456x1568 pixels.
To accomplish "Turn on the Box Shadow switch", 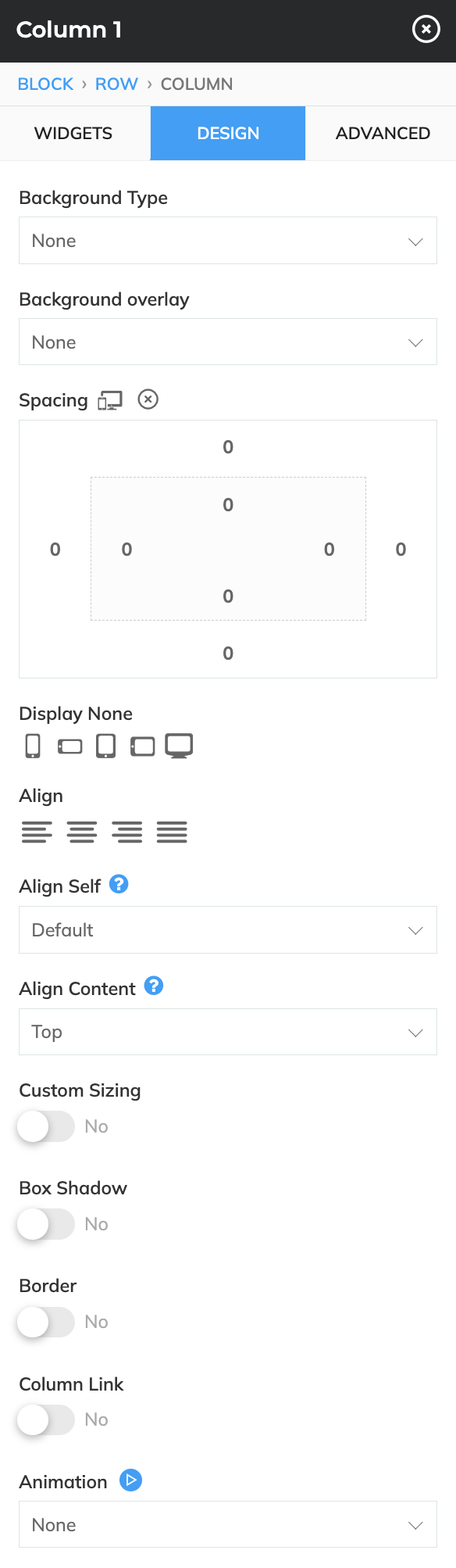I will point(46,1224).
